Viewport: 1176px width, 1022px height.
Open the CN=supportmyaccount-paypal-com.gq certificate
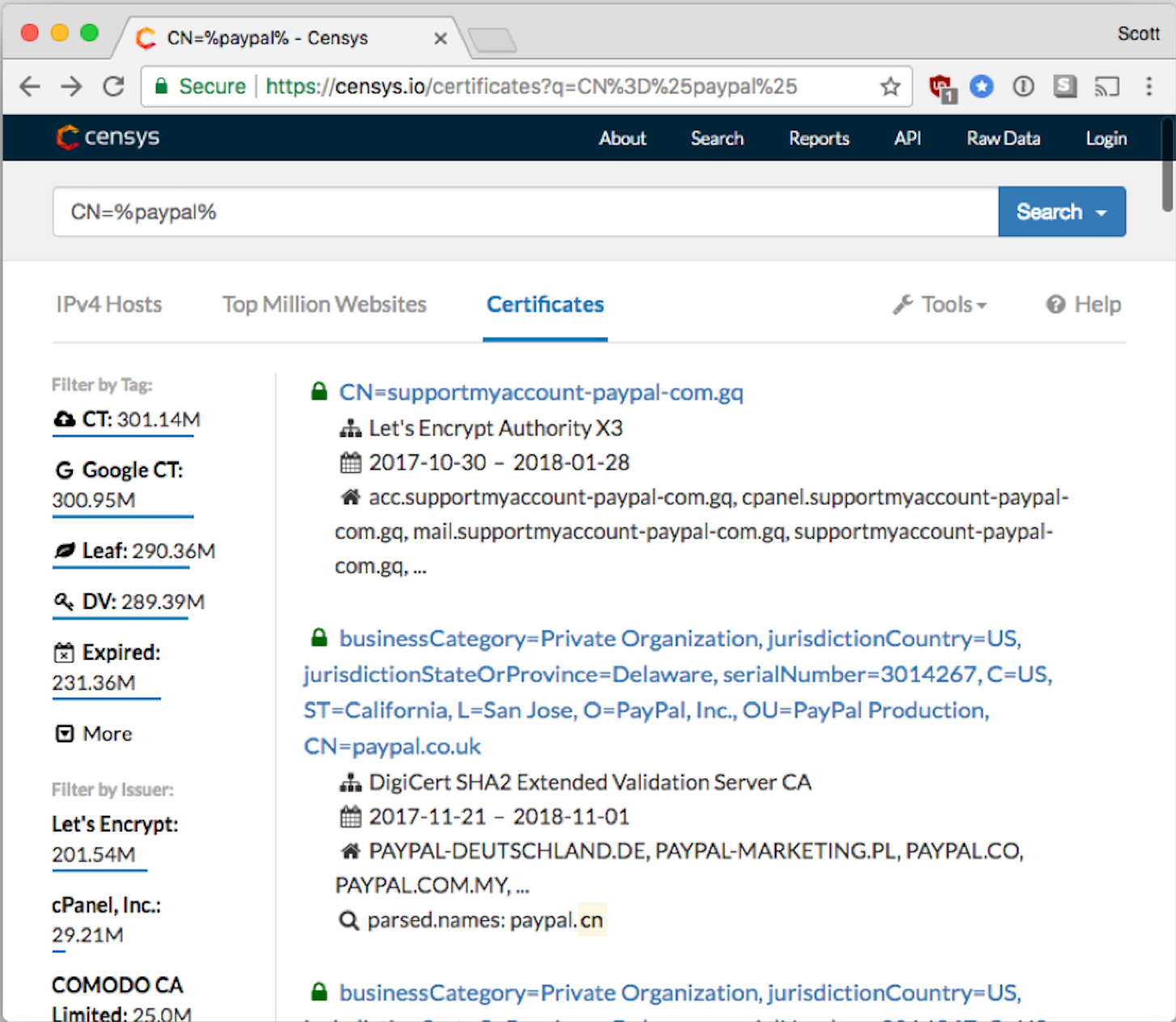point(541,392)
